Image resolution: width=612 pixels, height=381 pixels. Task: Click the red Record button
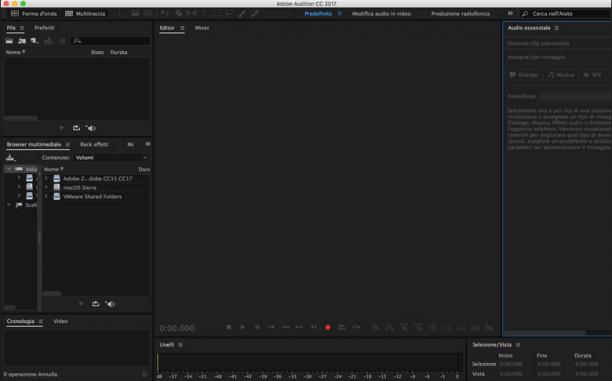(328, 327)
